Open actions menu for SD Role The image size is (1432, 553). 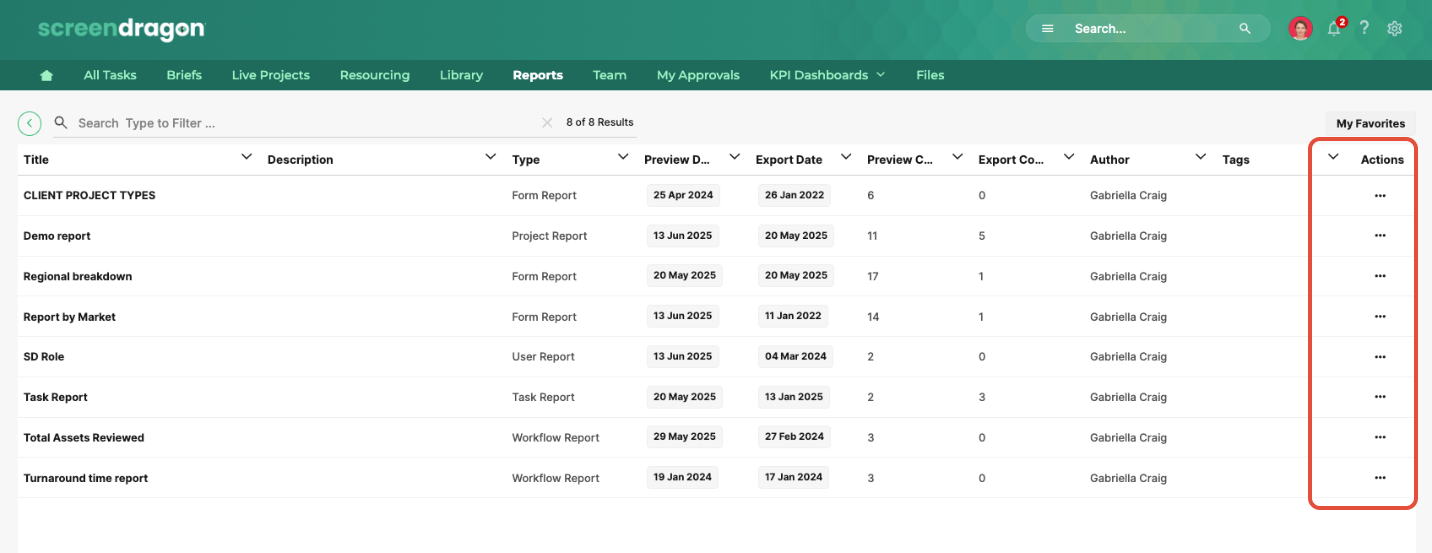[x=1380, y=356]
